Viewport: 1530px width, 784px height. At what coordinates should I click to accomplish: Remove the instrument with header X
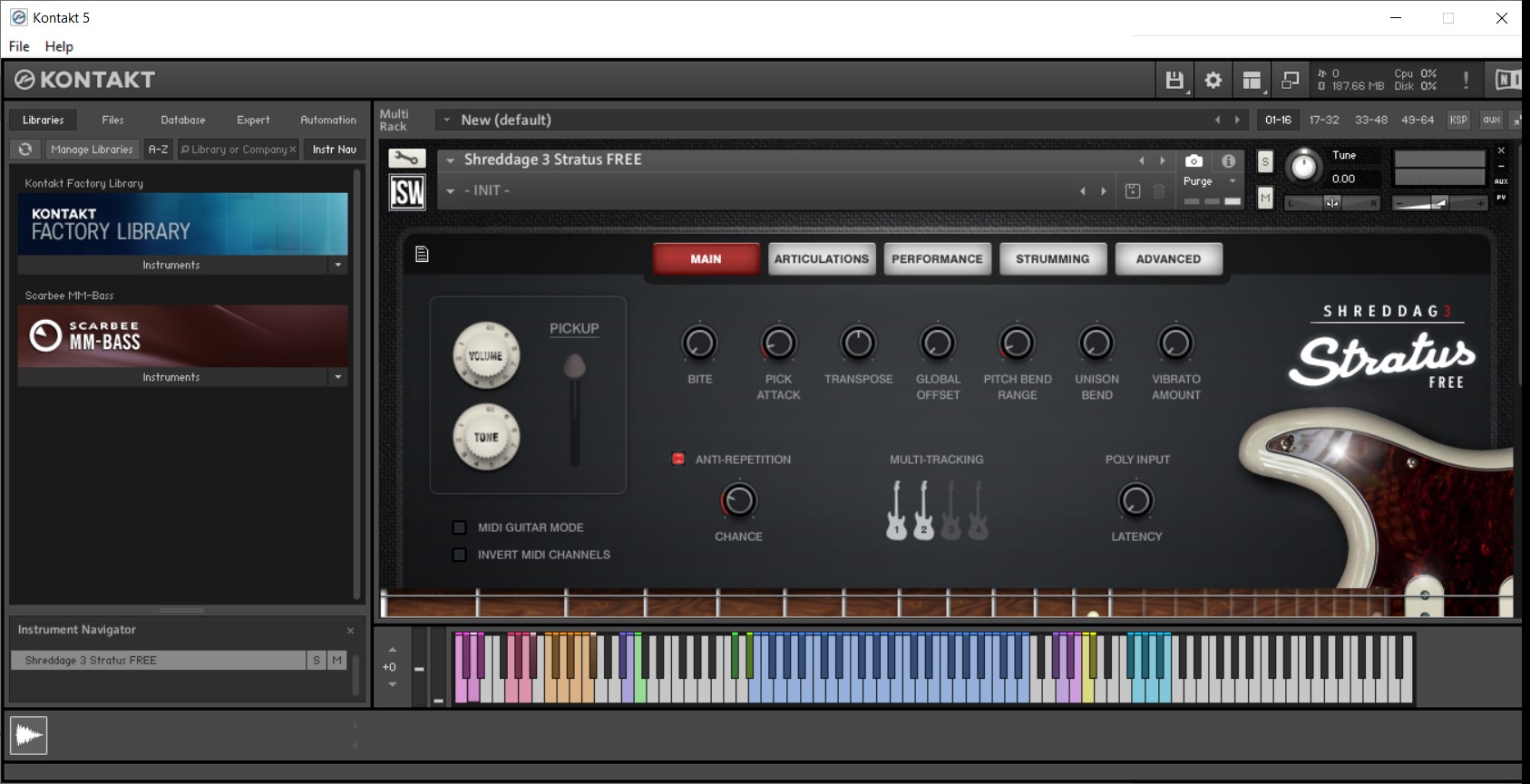[x=1501, y=150]
